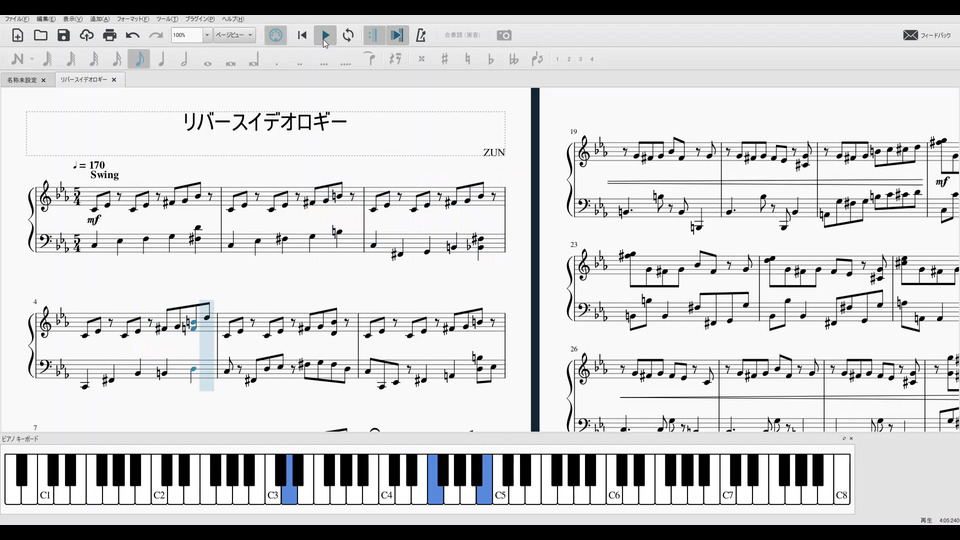960x540 pixels.
Task: Select the score title リバースイデオロギー
Action: [x=265, y=122]
